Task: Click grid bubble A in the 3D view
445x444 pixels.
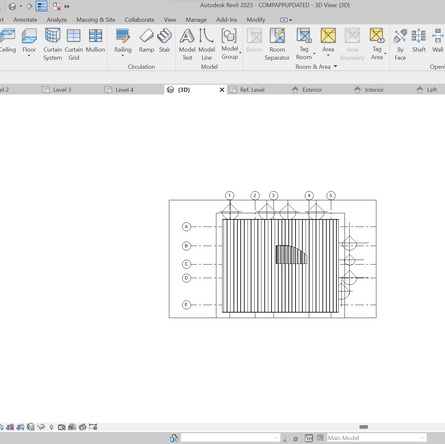Action: click(x=186, y=227)
